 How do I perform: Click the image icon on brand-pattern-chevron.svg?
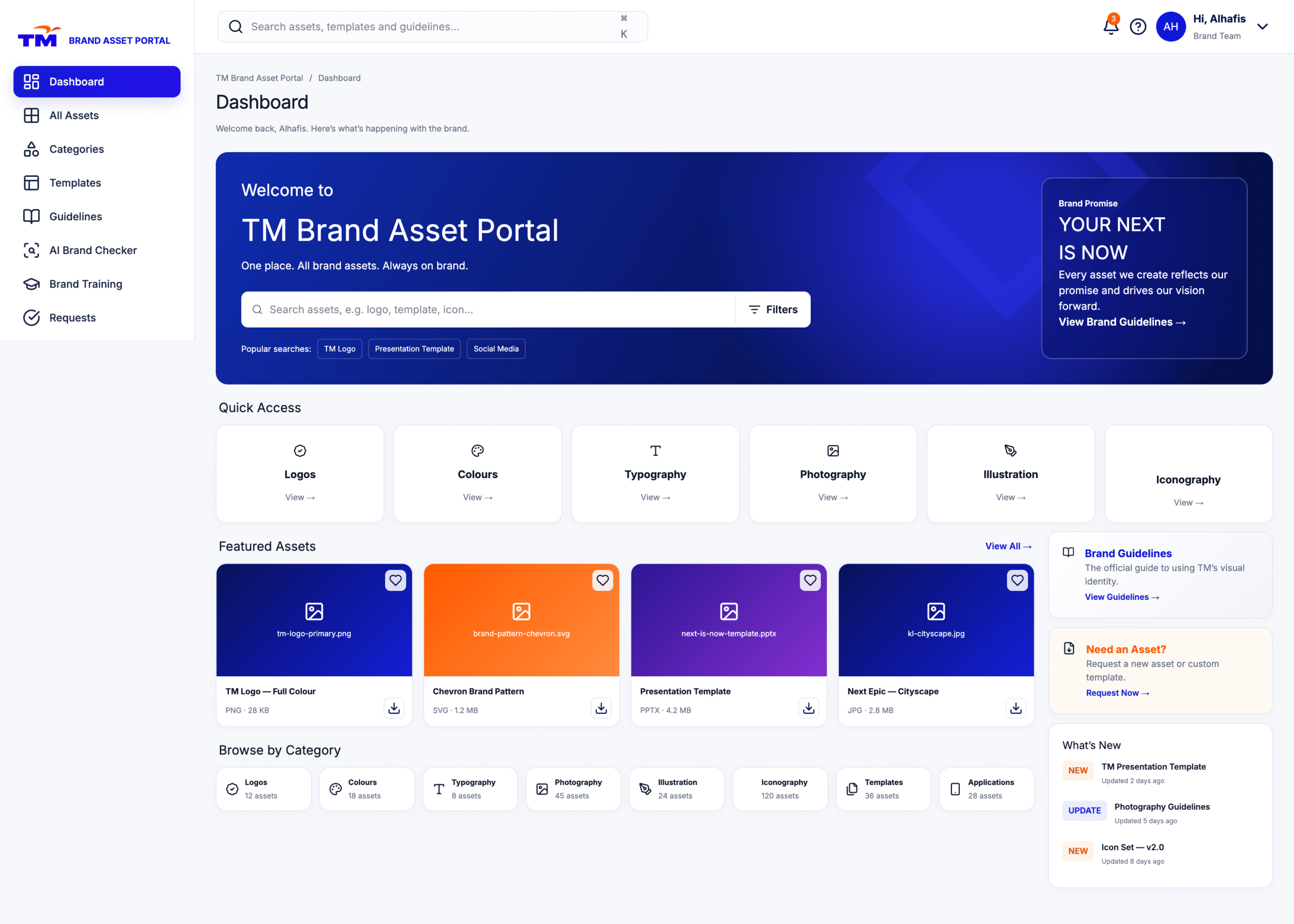click(x=522, y=611)
